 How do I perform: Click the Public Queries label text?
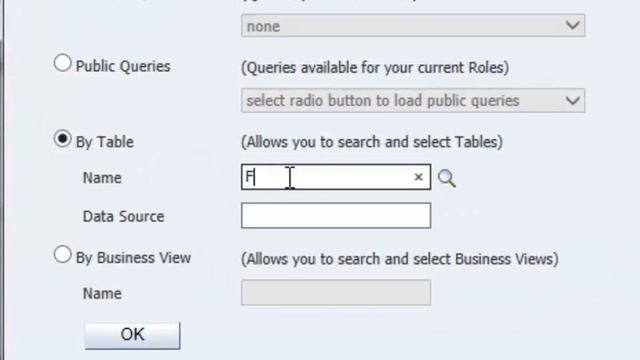tap(123, 66)
